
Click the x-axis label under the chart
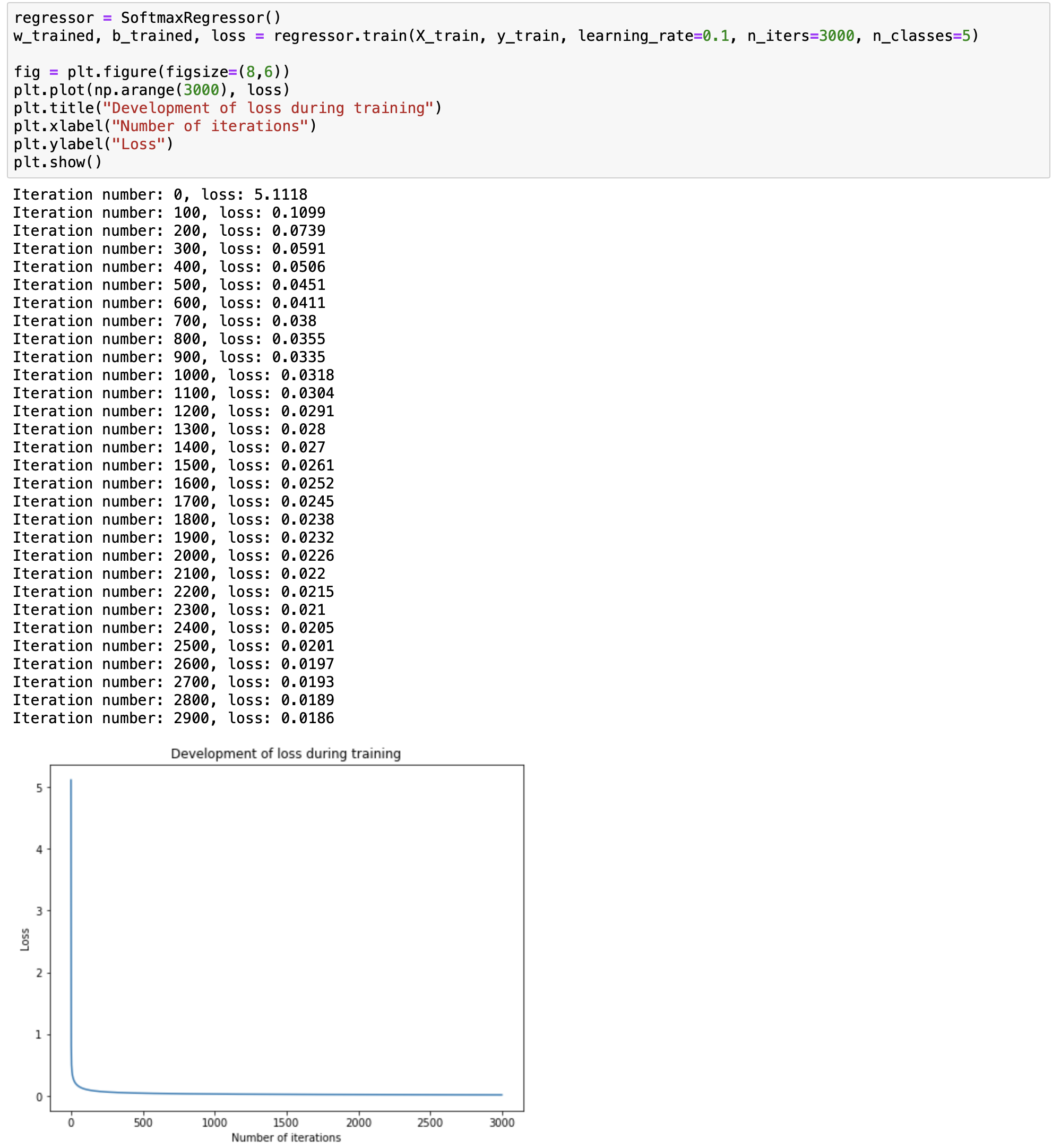pyautogui.click(x=286, y=1137)
